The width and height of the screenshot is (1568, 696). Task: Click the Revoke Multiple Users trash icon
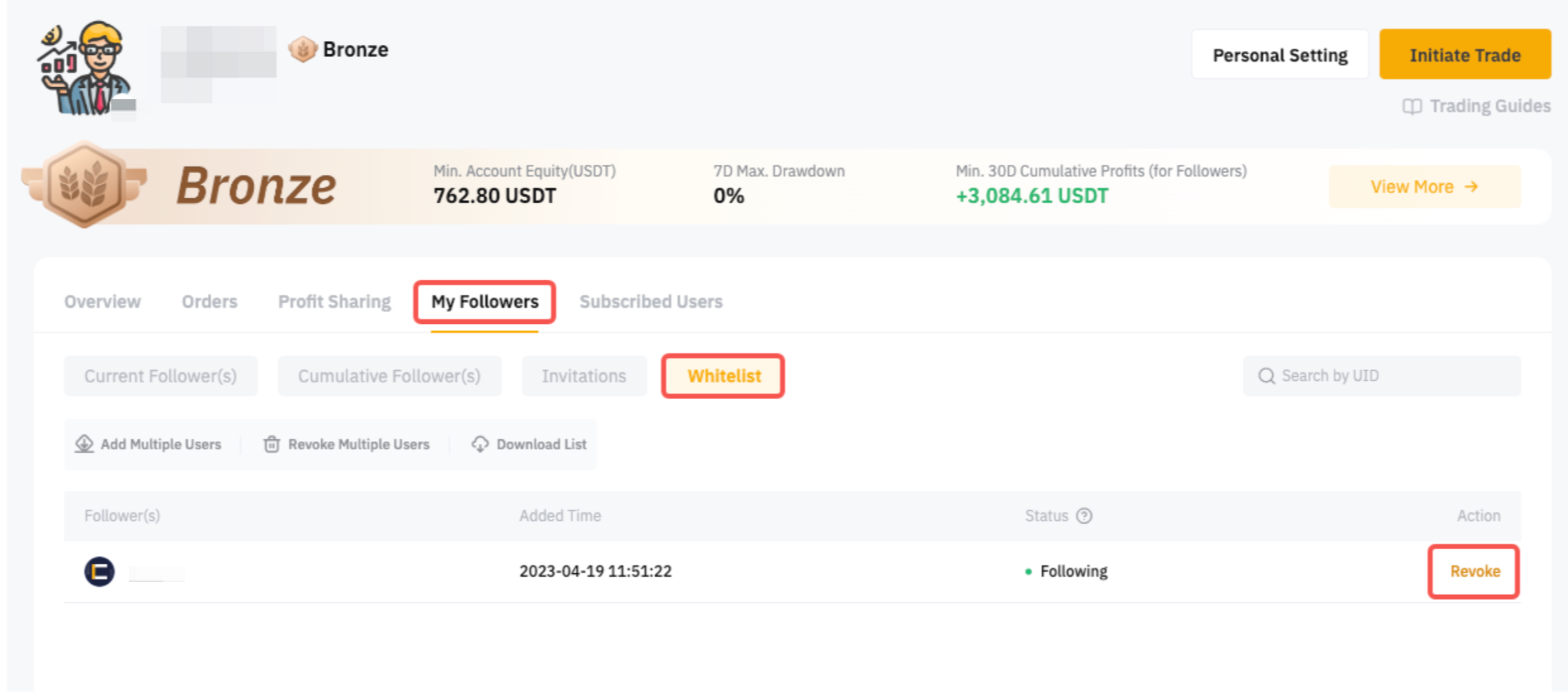click(x=272, y=444)
